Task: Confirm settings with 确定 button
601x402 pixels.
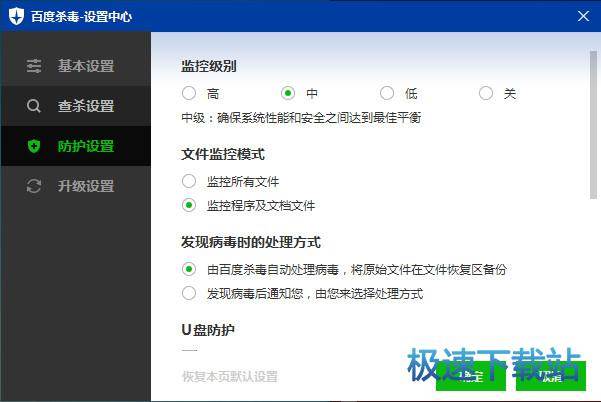Action: pyautogui.click(x=471, y=376)
